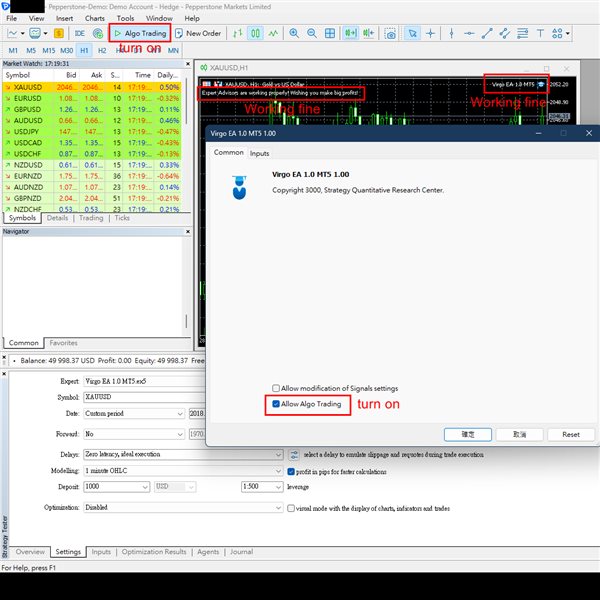The height and width of the screenshot is (600, 600).
Task: Select the equidistant channel tool
Action: [505, 34]
